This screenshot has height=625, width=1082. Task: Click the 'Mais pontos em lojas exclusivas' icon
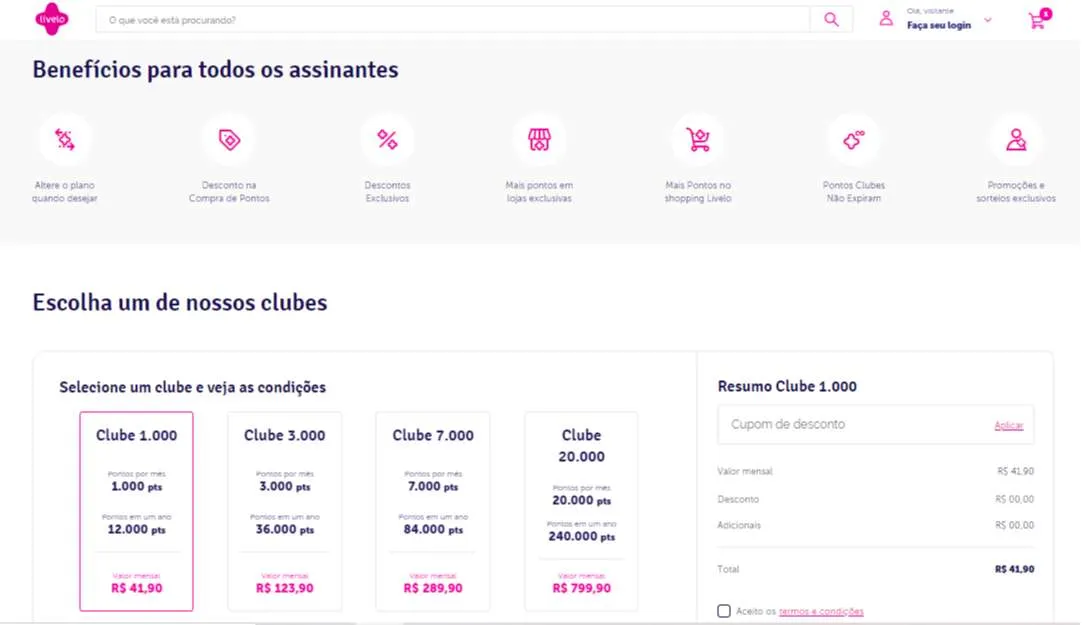[x=539, y=140]
